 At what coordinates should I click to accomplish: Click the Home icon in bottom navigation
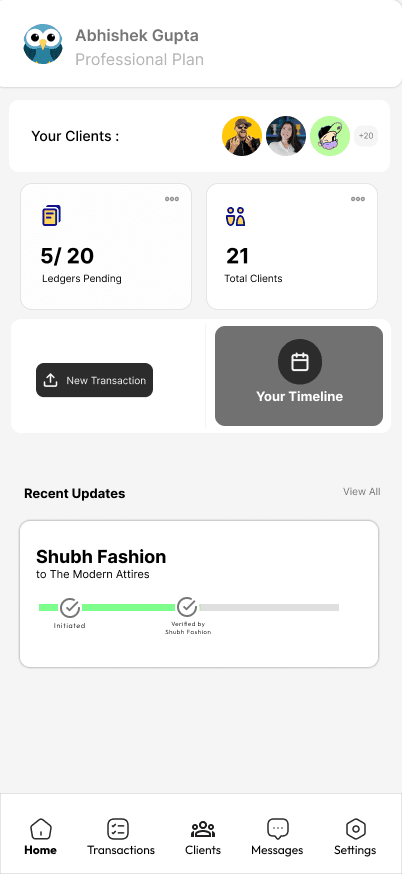40,829
